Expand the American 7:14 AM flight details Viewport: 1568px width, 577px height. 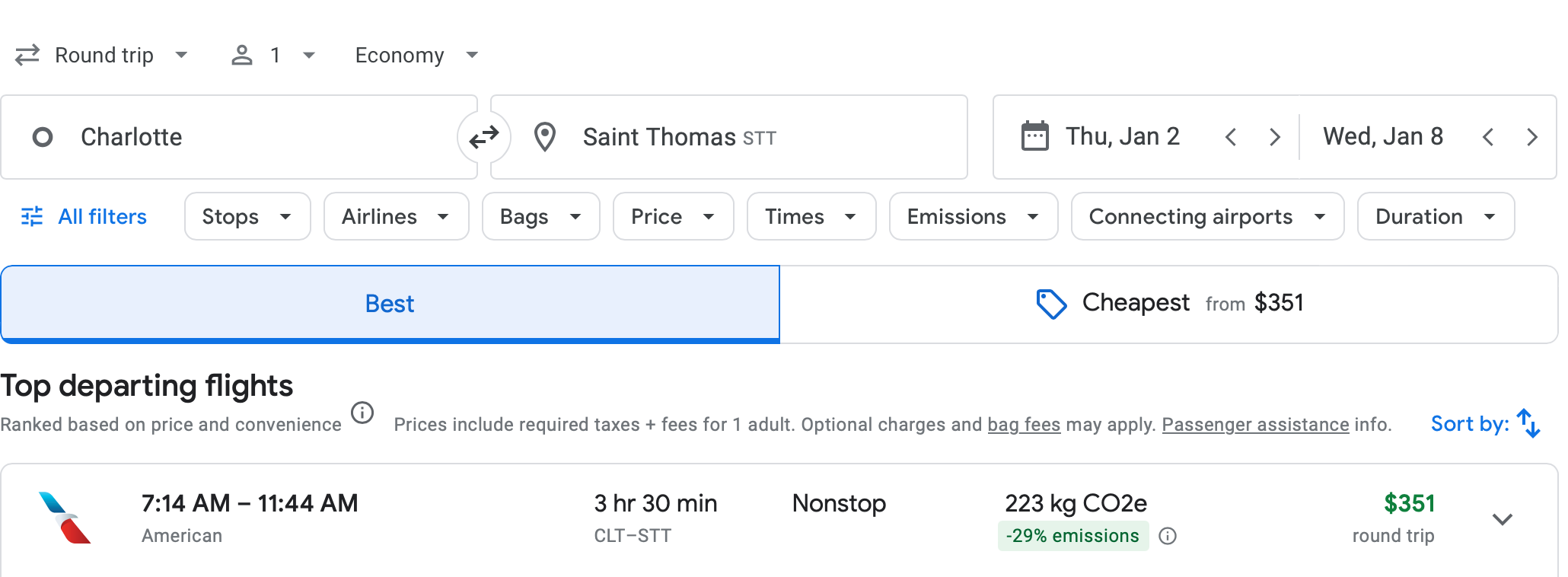(1502, 519)
